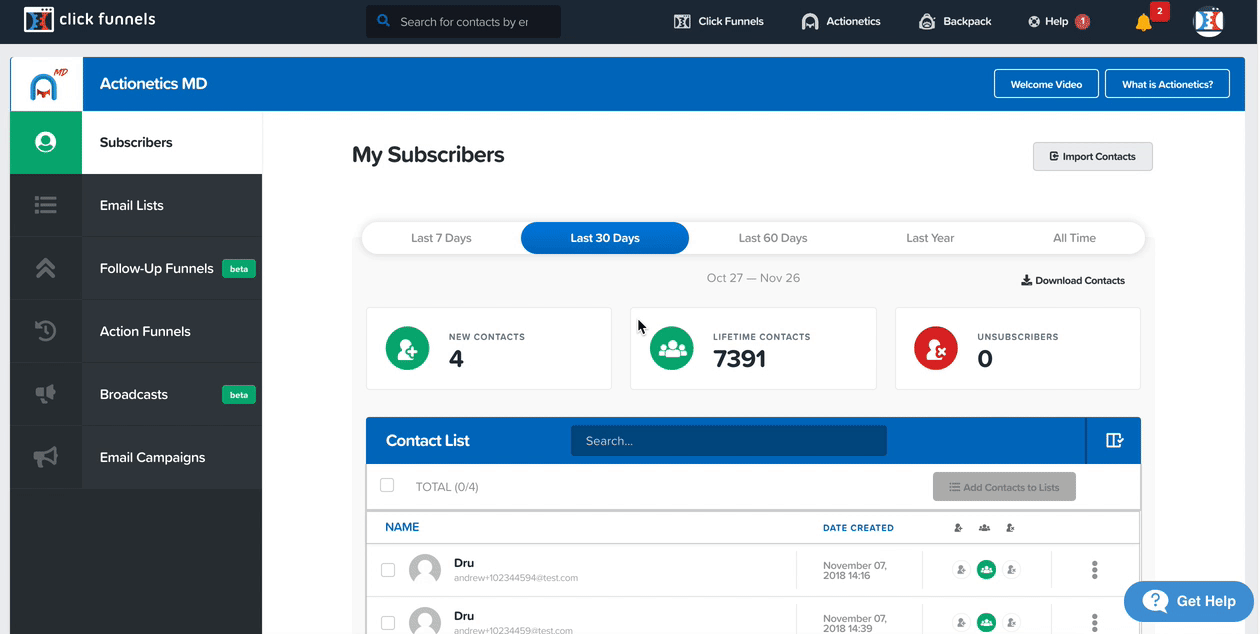
Task: Click the green group status icon for andrew+102344594@test.com
Action: (x=987, y=570)
